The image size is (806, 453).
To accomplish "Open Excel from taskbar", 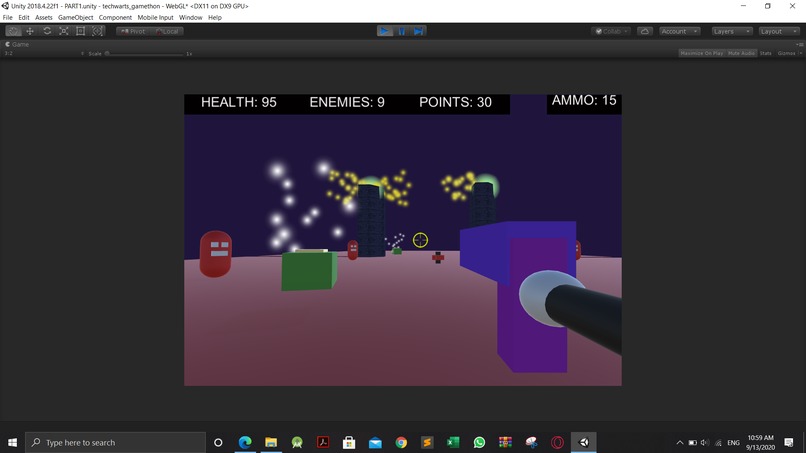I will 453,442.
